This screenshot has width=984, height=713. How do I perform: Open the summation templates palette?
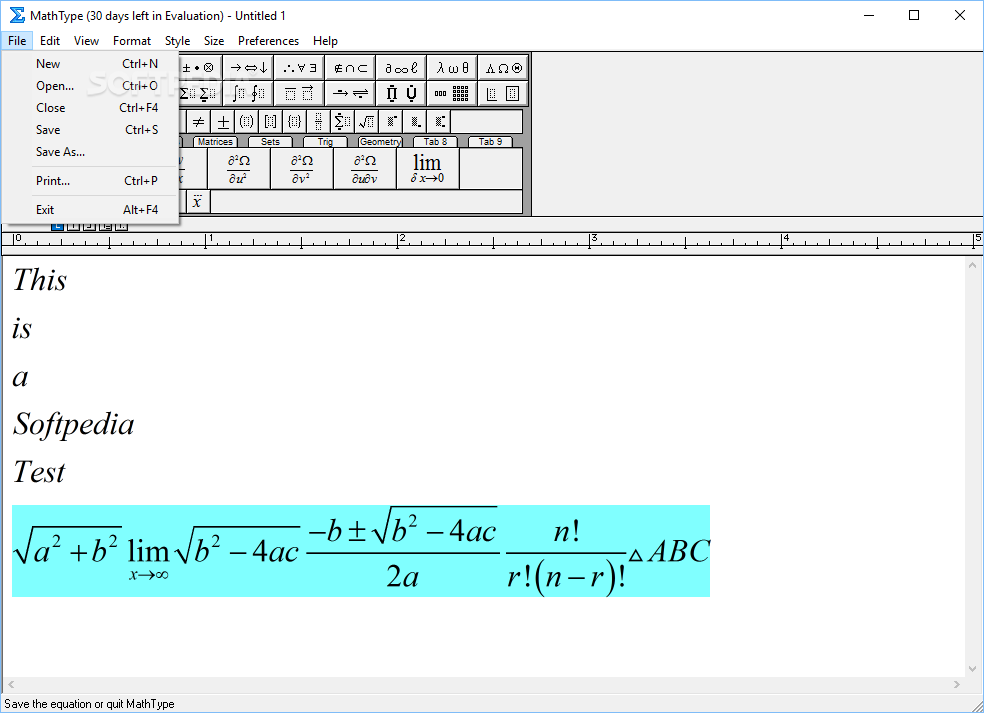click(199, 94)
